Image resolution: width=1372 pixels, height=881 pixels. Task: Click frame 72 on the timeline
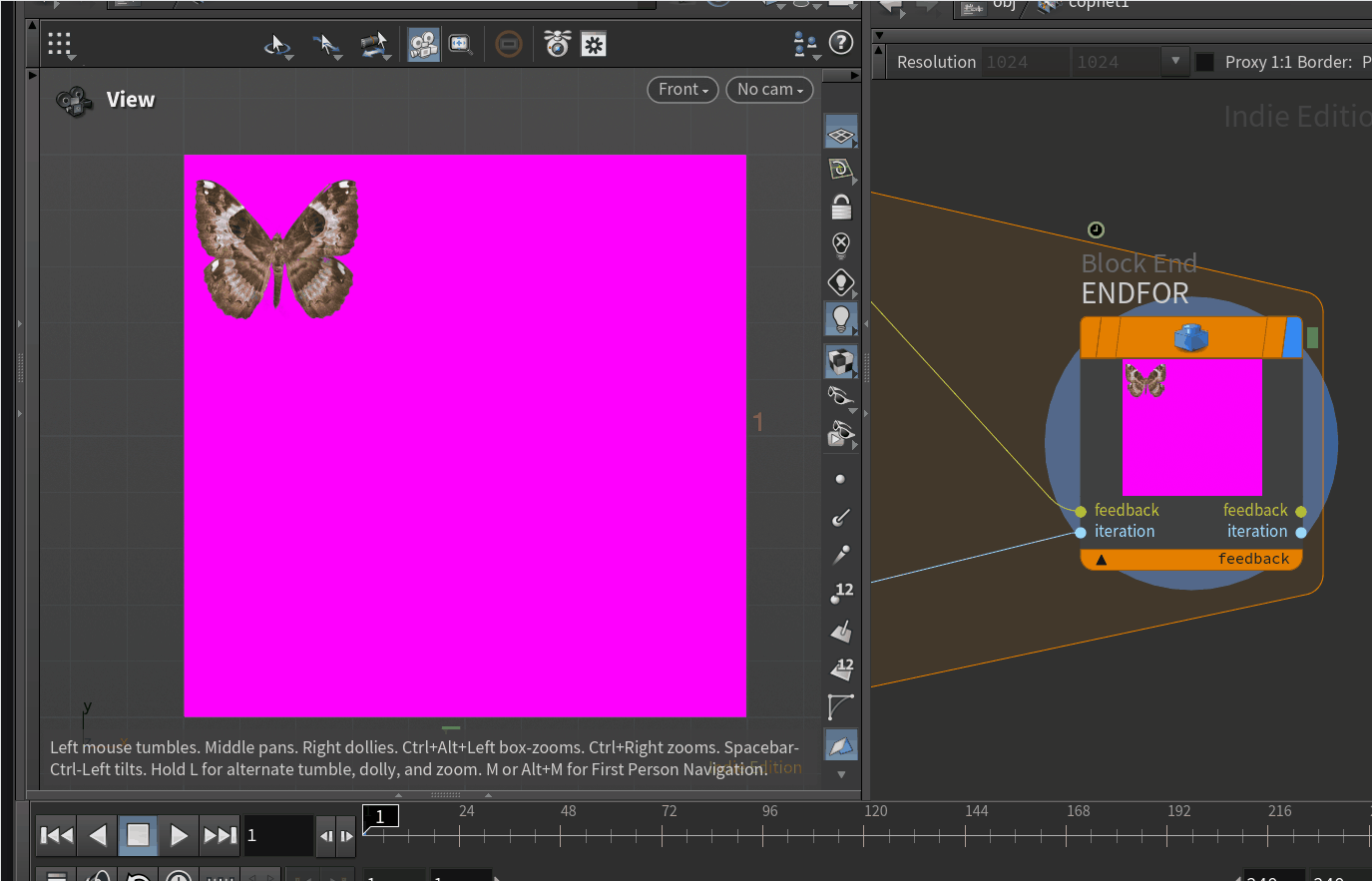tap(663, 834)
